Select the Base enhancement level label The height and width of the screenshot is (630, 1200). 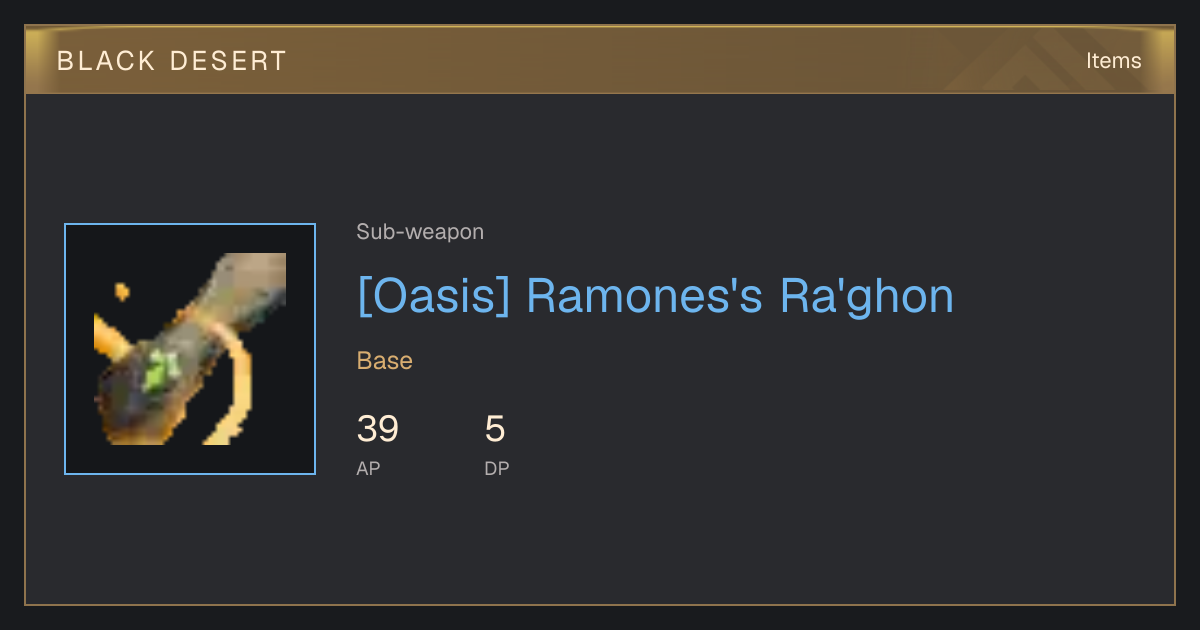click(x=385, y=361)
